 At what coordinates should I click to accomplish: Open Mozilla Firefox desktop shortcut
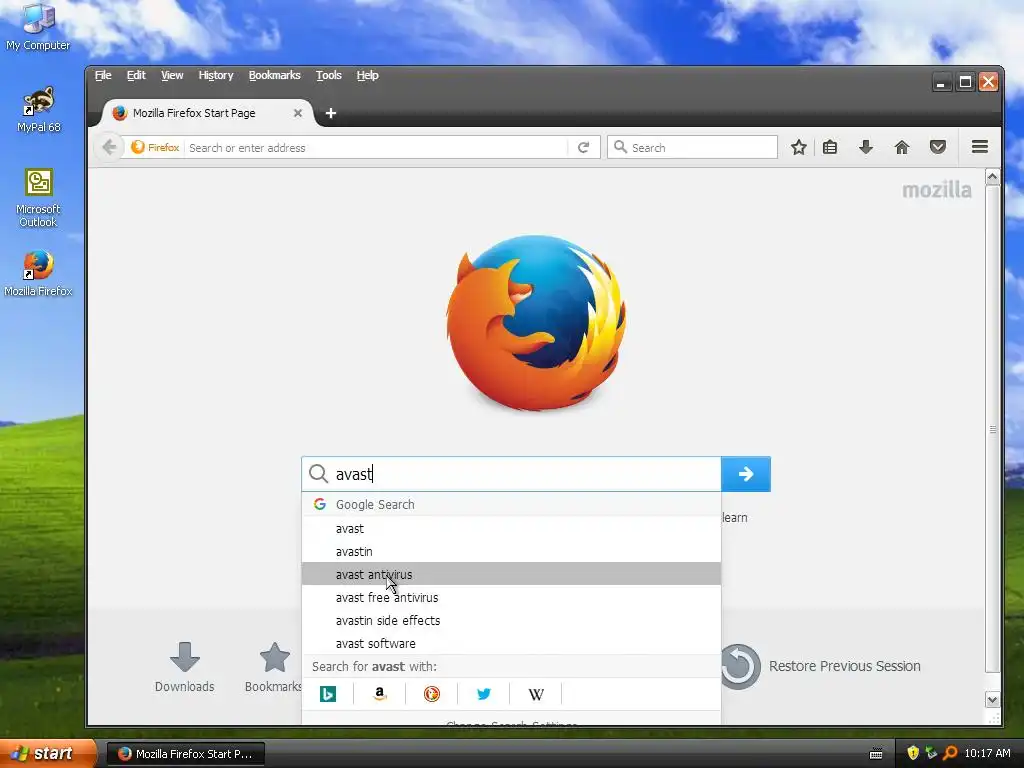(x=38, y=273)
